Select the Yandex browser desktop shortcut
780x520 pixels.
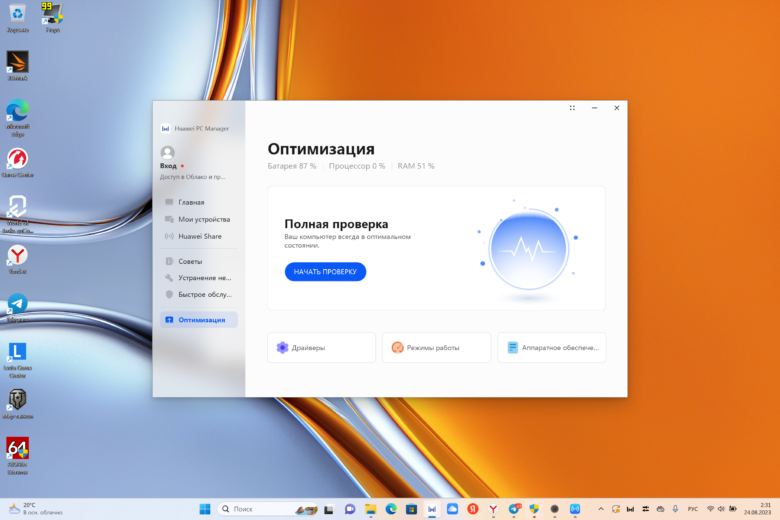pos(17,259)
